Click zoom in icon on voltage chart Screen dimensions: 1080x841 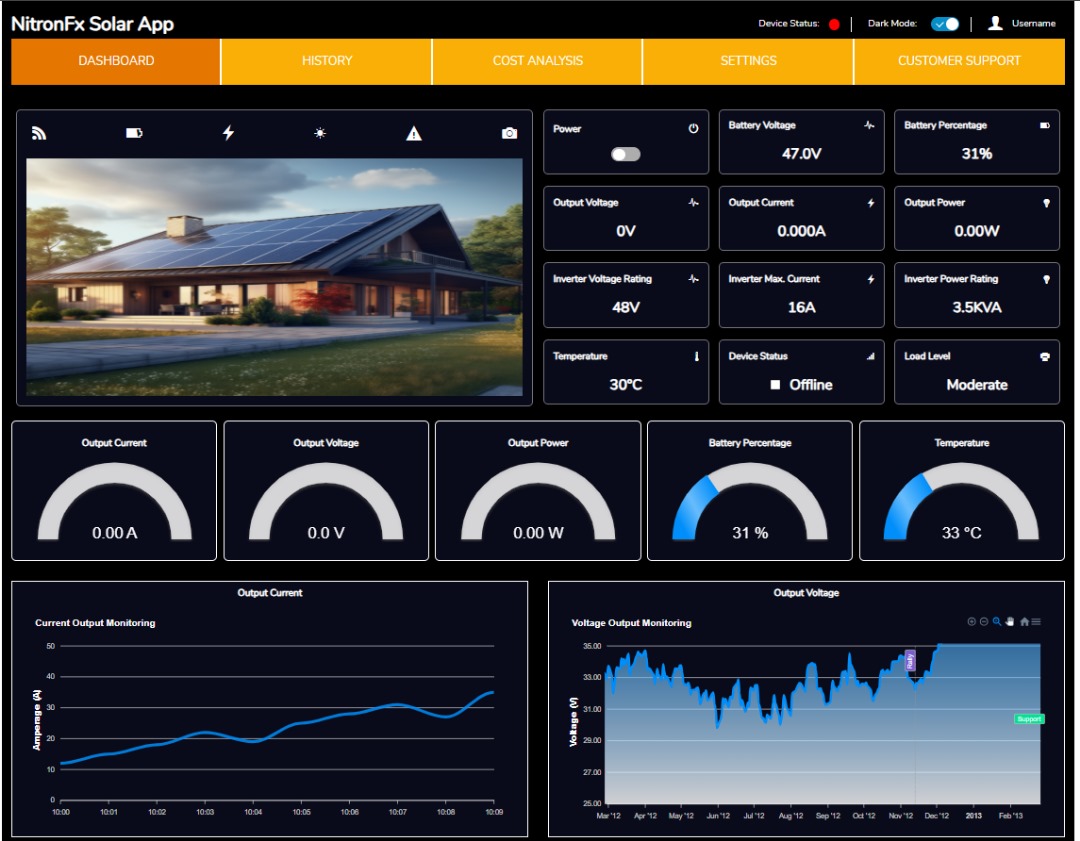pyautogui.click(x=971, y=622)
